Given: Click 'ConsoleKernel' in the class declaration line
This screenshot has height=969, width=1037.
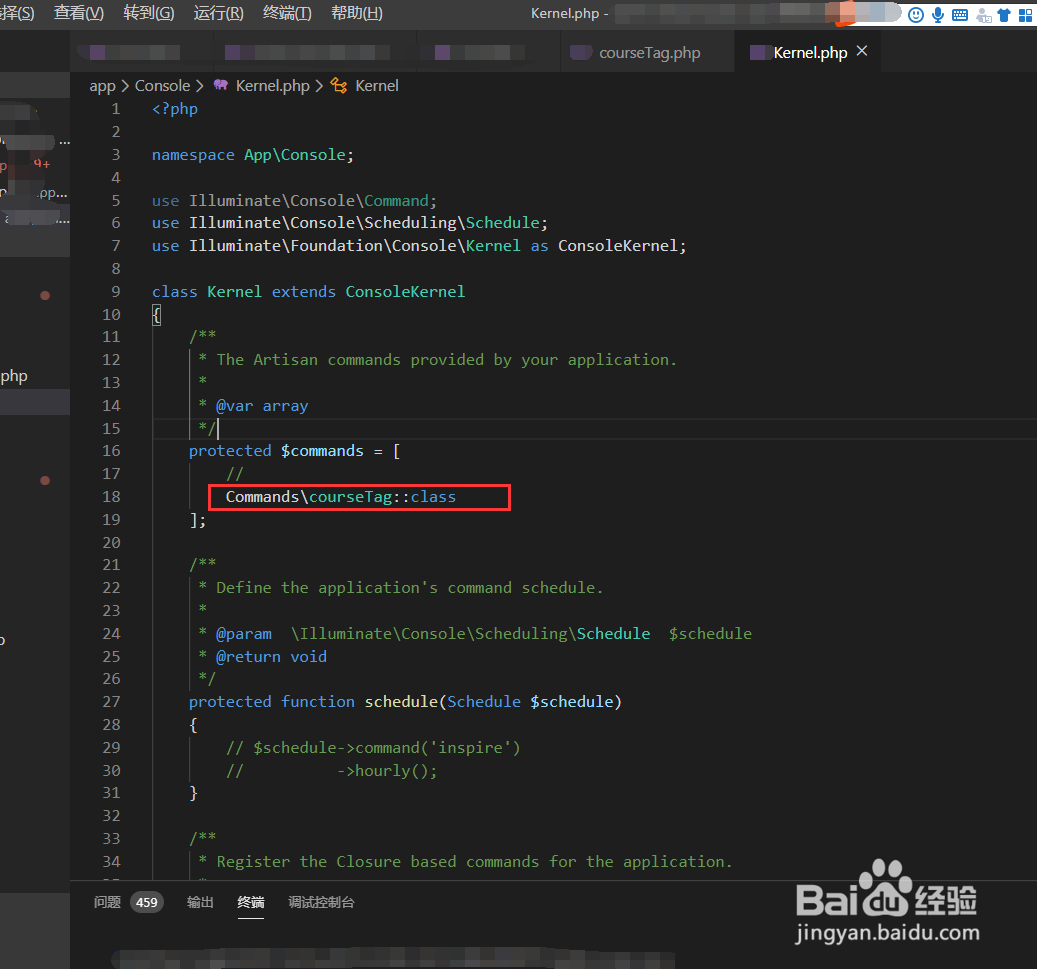Looking at the screenshot, I should click(405, 292).
